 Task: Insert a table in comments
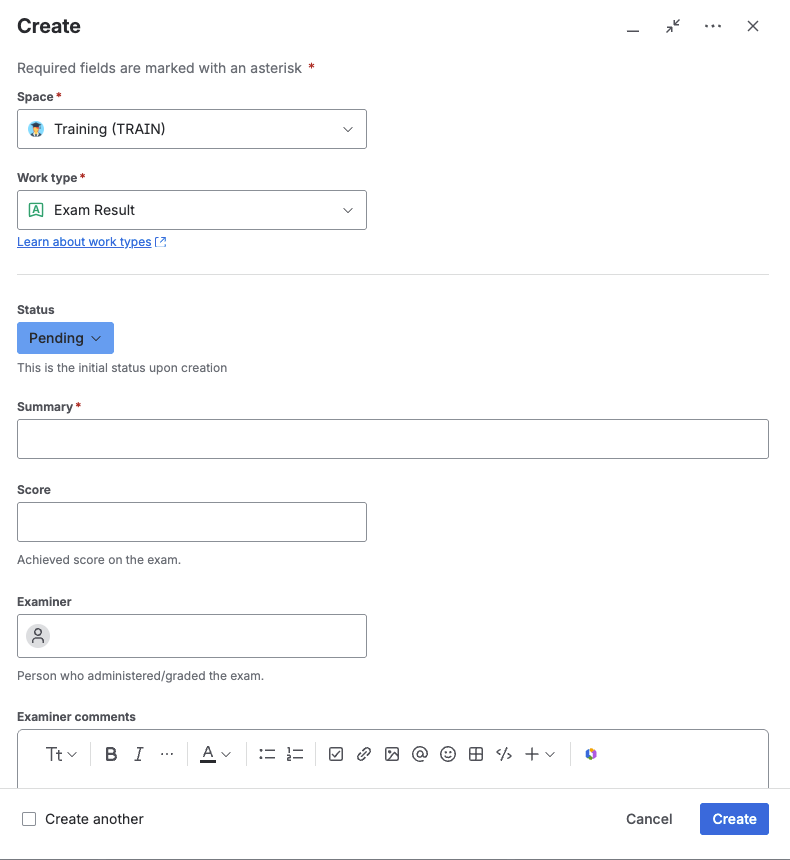476,754
